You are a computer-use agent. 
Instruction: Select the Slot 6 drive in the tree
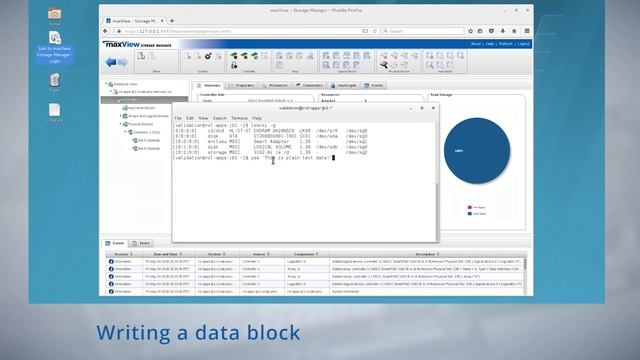[146, 148]
